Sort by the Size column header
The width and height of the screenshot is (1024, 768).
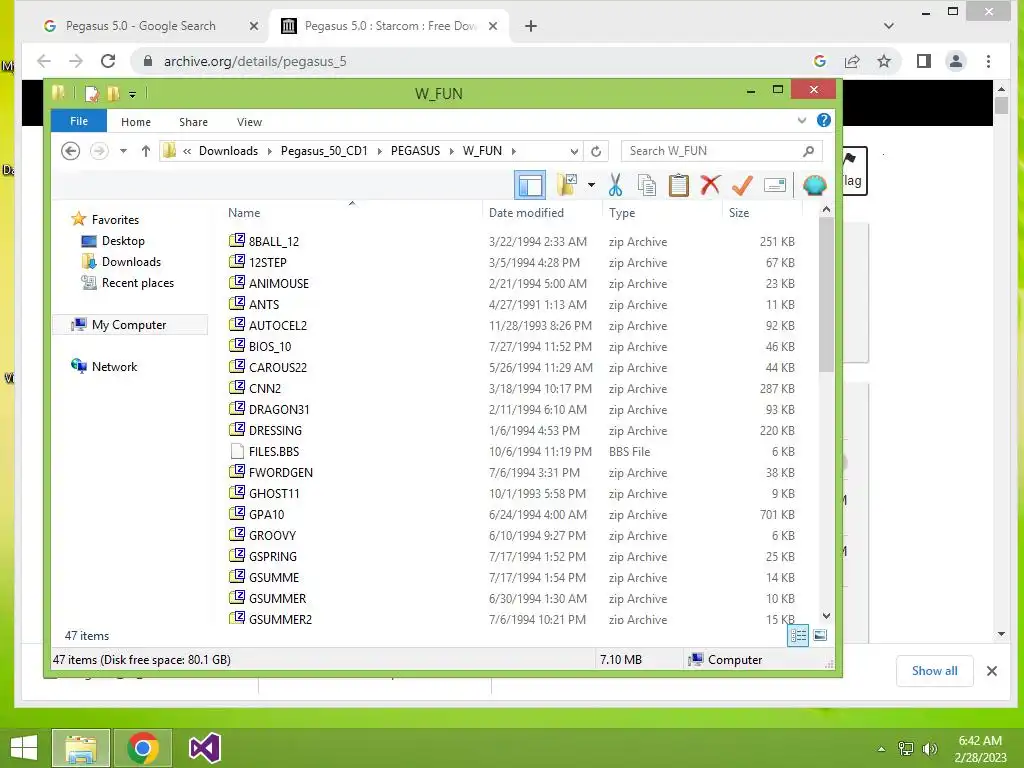coord(739,213)
